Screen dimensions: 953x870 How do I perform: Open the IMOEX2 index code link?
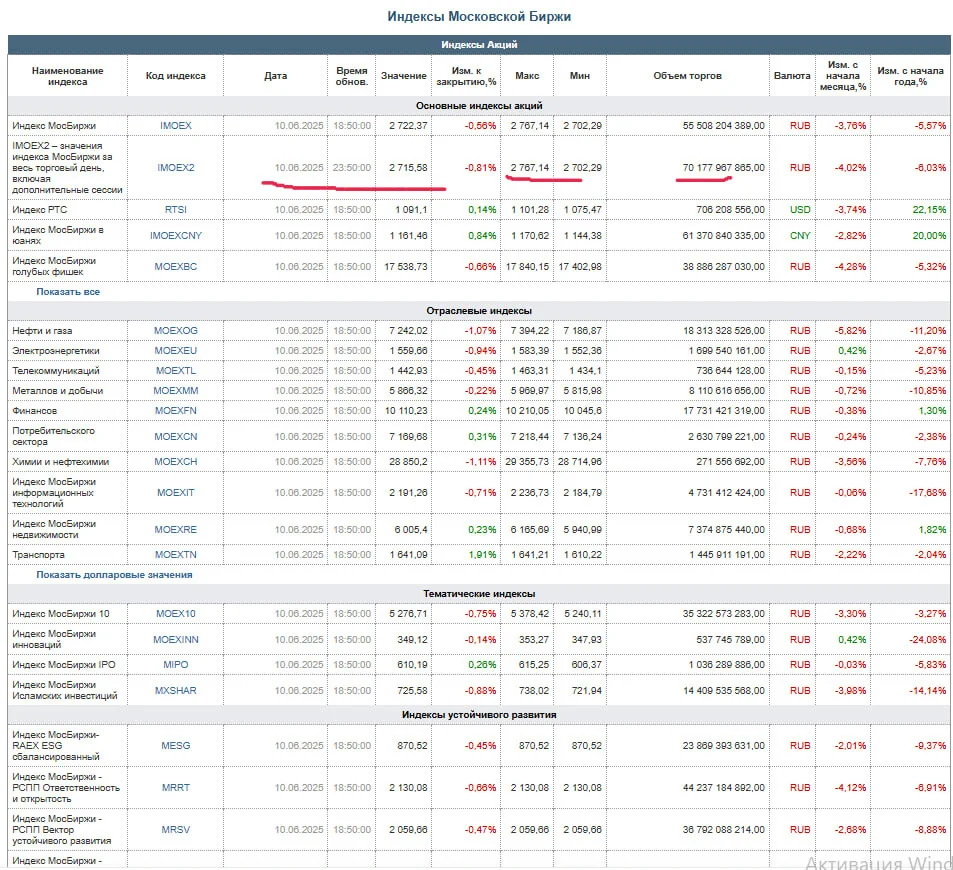click(x=176, y=167)
